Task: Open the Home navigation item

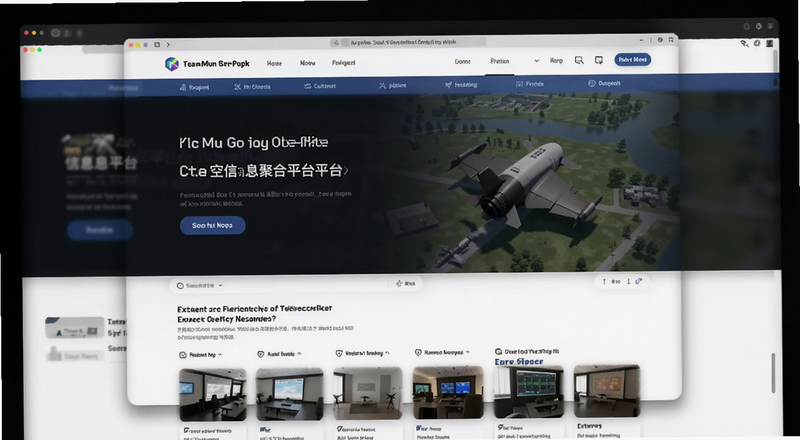Action: pos(274,63)
